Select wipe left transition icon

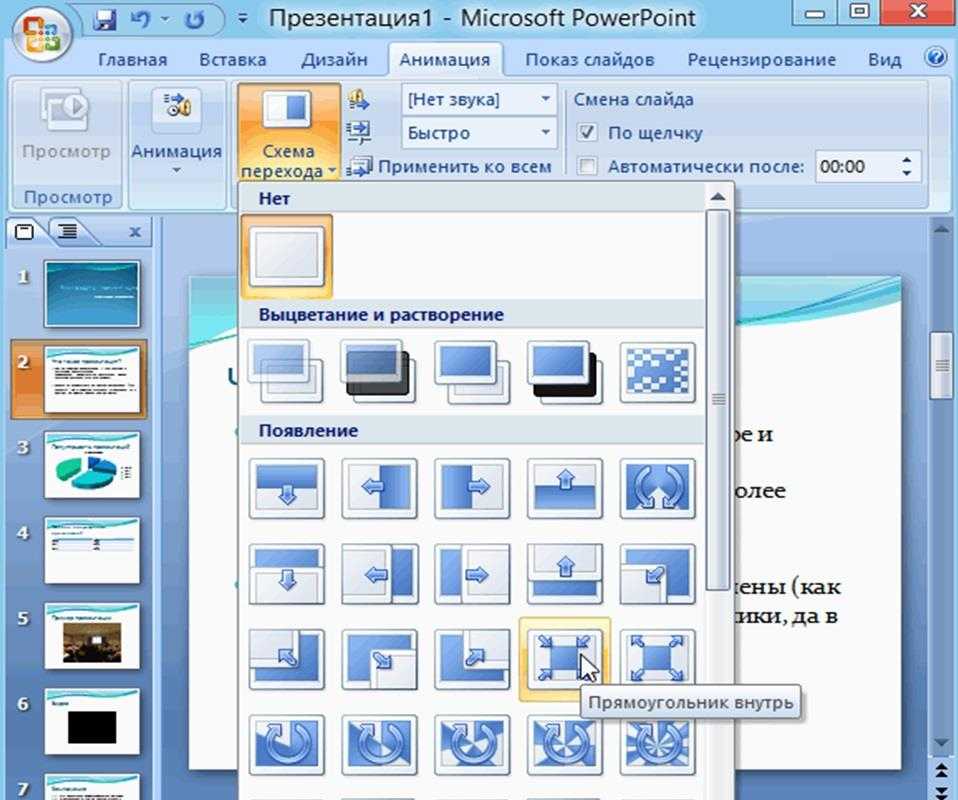pyautogui.click(x=379, y=488)
